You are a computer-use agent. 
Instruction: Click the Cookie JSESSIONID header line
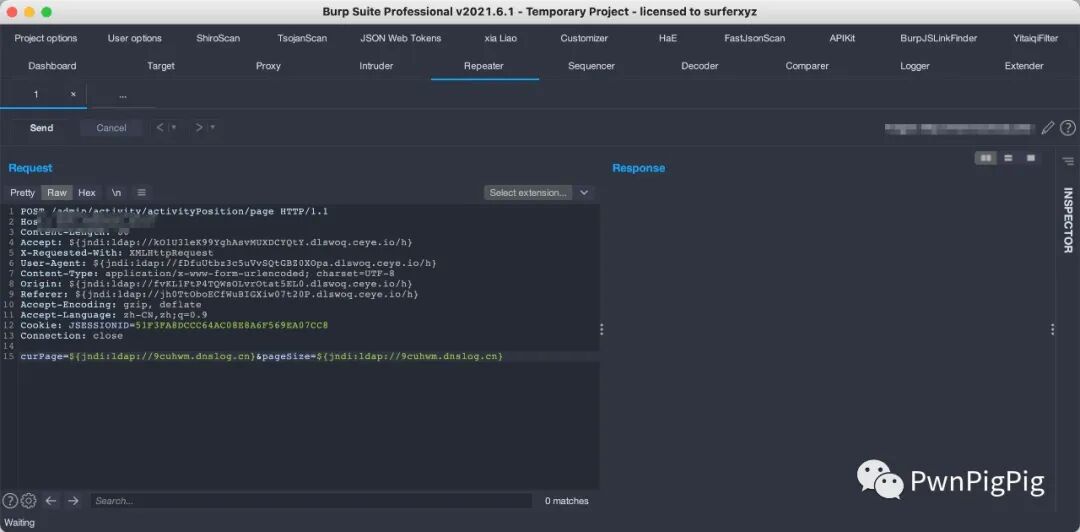point(174,325)
